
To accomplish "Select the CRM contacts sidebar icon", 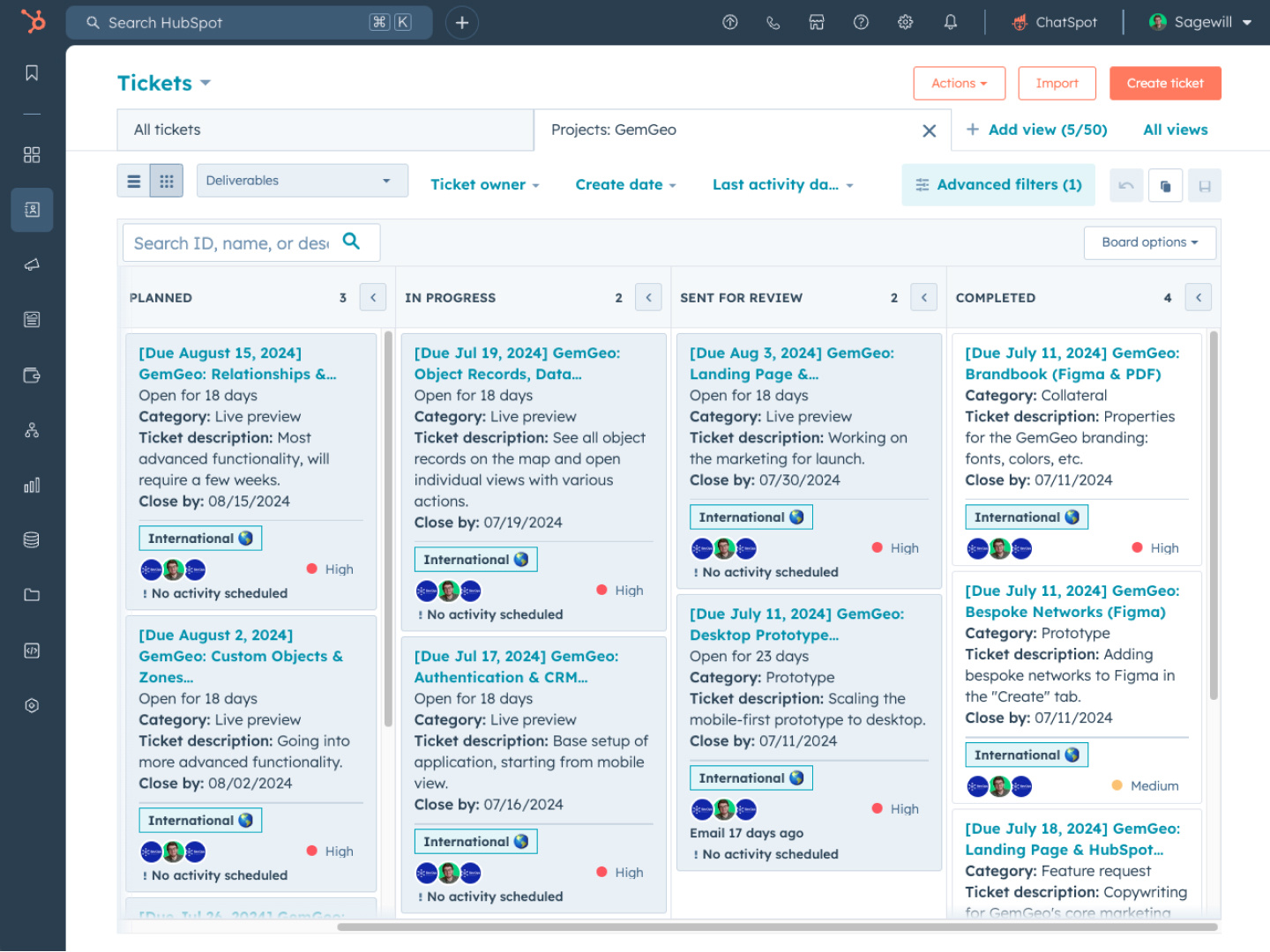I will pos(32,210).
